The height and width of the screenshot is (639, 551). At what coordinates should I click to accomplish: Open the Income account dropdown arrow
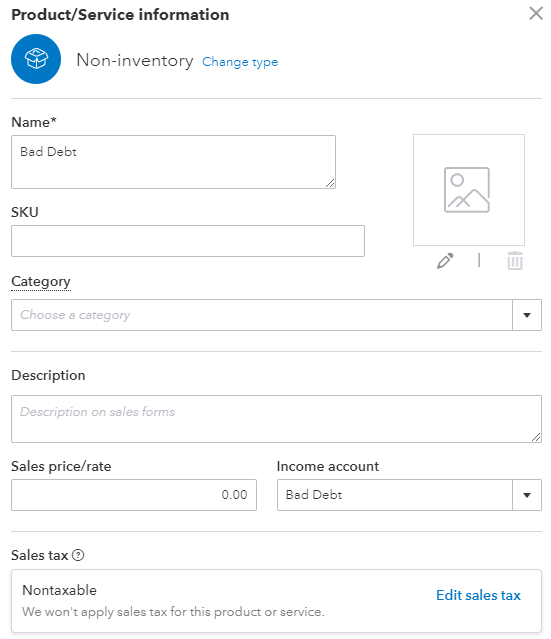tap(527, 495)
